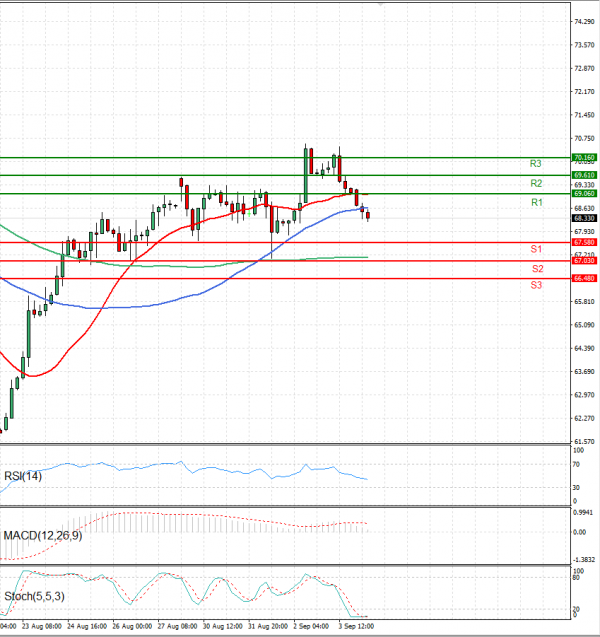Click the 72.170 price axis label
The height and width of the screenshot is (637, 600).
click(x=584, y=92)
